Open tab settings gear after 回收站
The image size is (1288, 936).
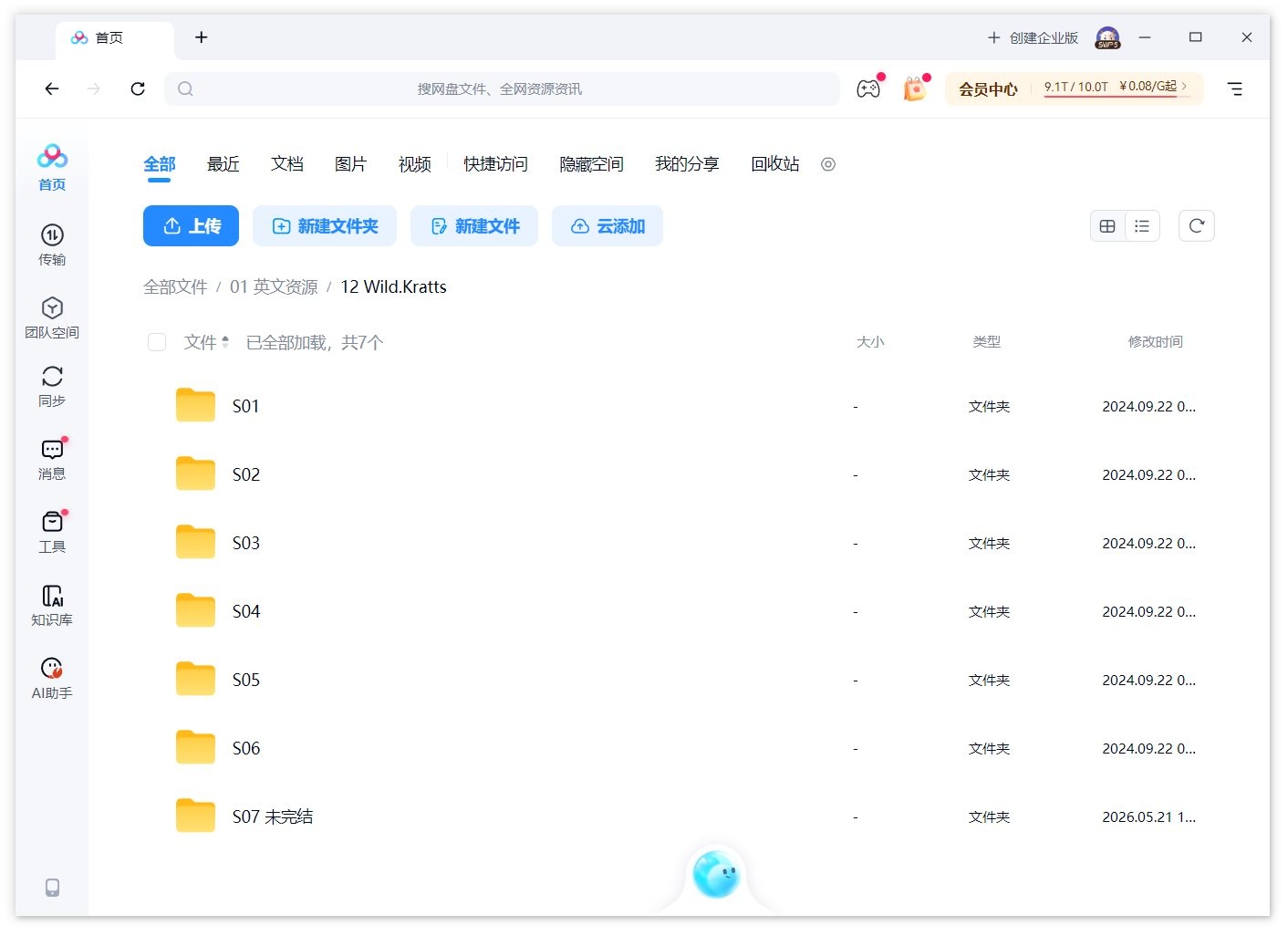coord(828,164)
